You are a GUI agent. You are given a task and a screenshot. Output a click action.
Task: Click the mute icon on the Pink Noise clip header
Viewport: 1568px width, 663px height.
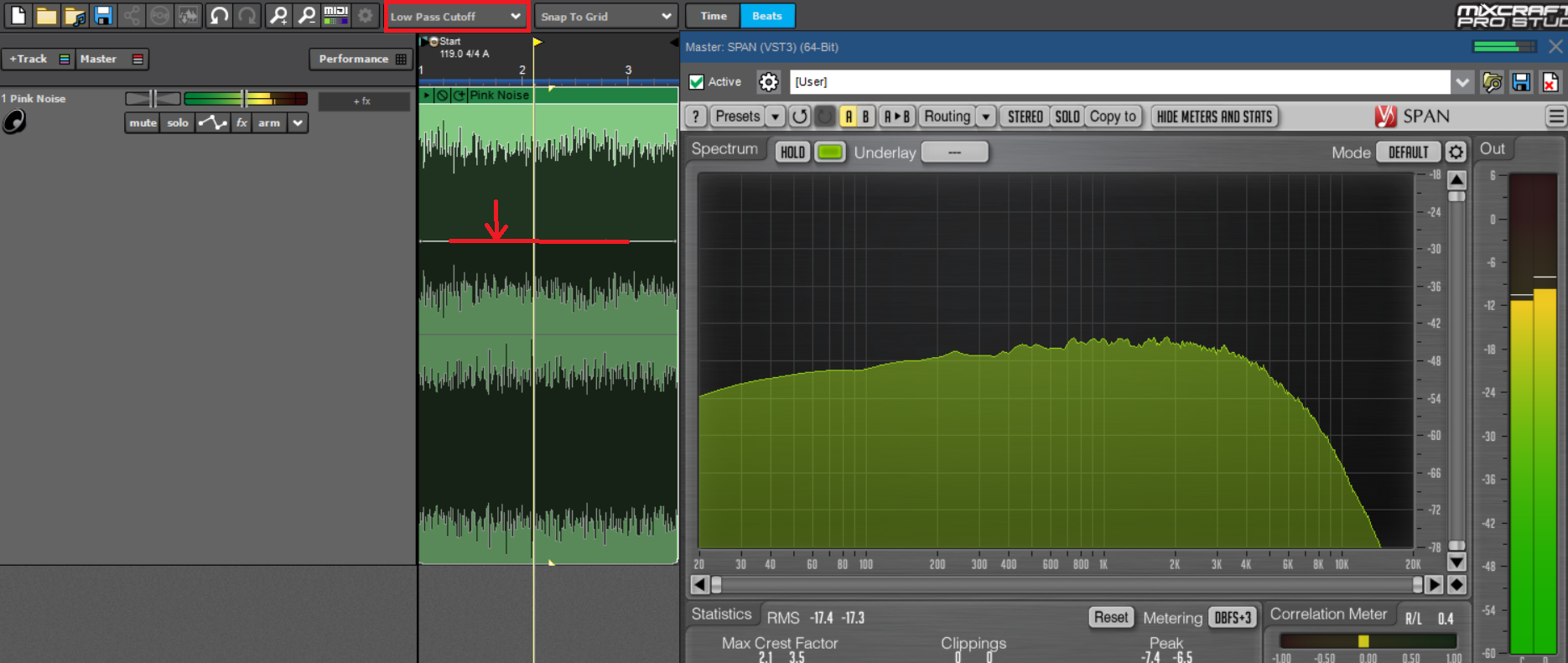[x=442, y=96]
